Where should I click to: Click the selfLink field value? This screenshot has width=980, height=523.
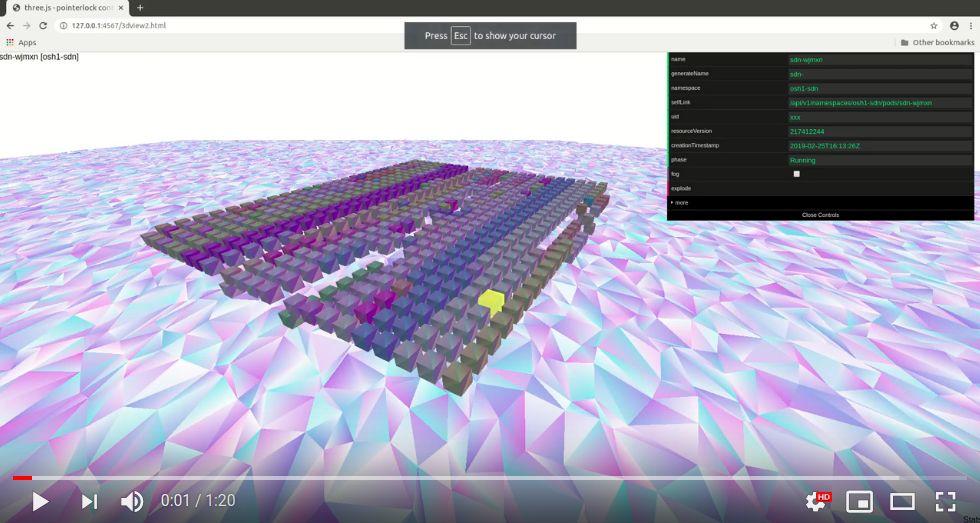point(880,102)
